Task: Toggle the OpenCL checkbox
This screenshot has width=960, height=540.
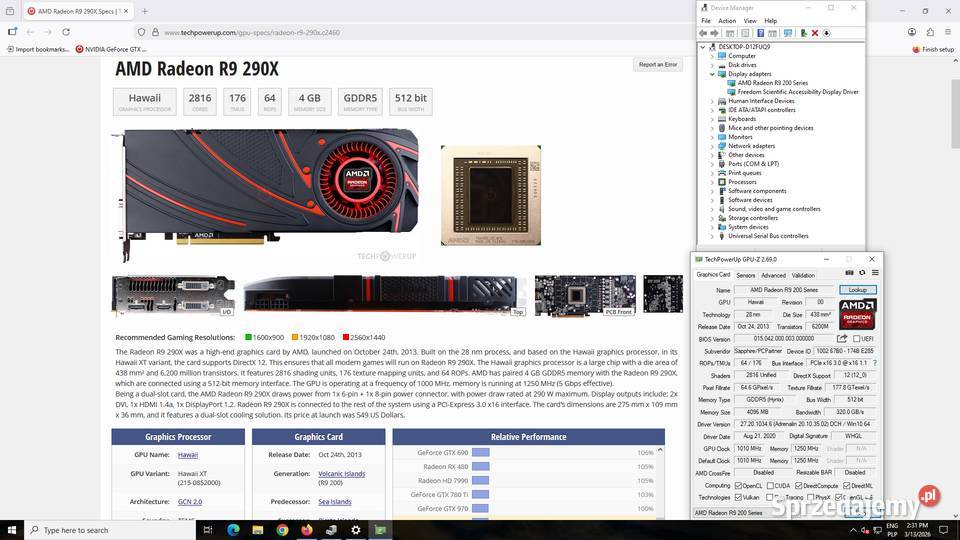Action: [x=738, y=486]
